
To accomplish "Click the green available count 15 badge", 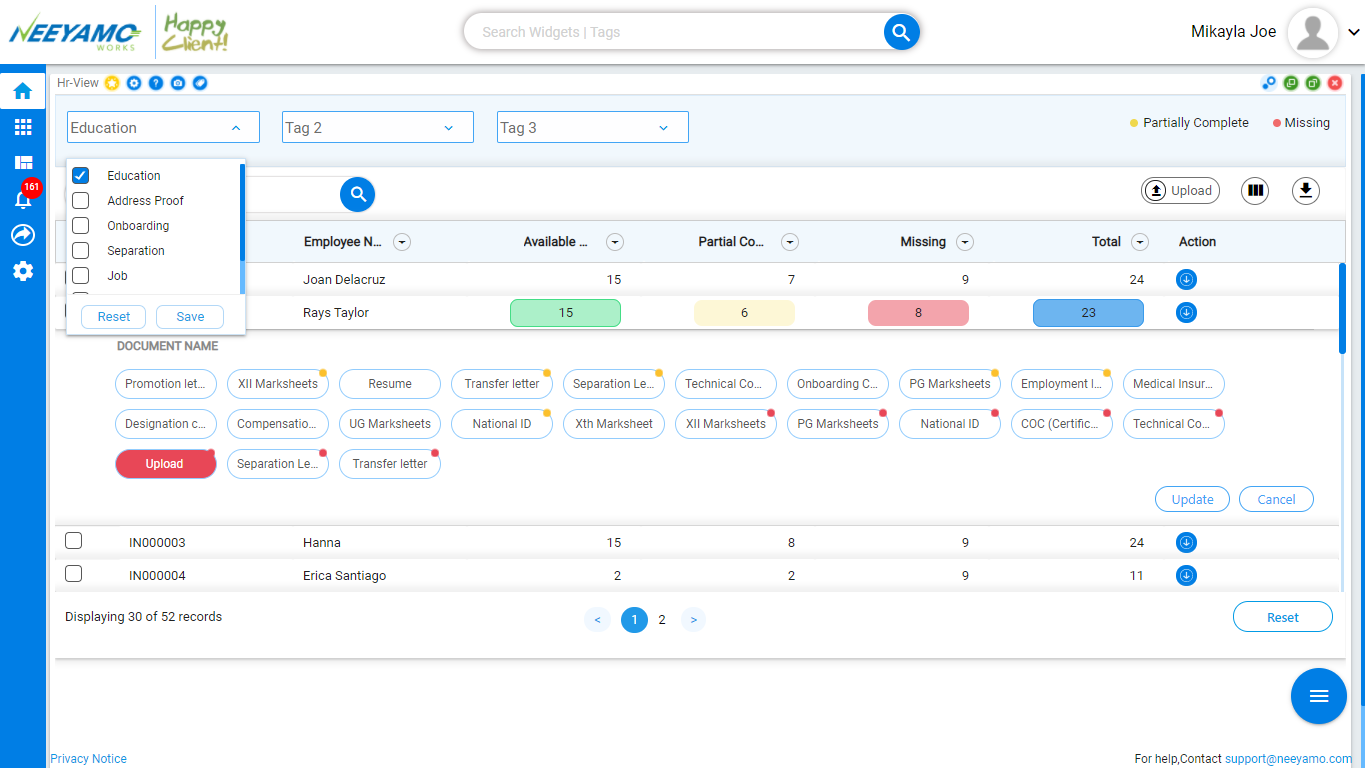I will click(565, 313).
